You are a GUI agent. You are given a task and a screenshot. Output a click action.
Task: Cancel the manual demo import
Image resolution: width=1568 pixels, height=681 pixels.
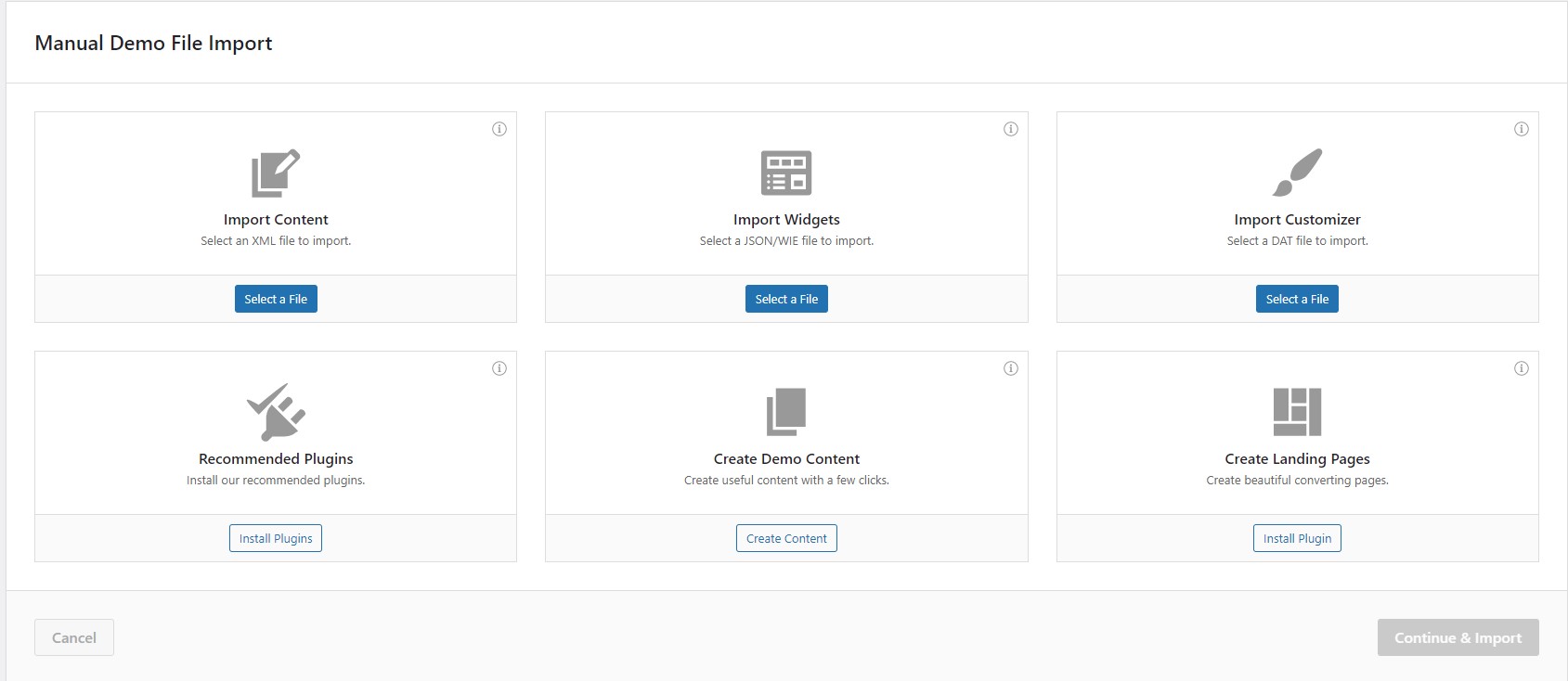(74, 637)
